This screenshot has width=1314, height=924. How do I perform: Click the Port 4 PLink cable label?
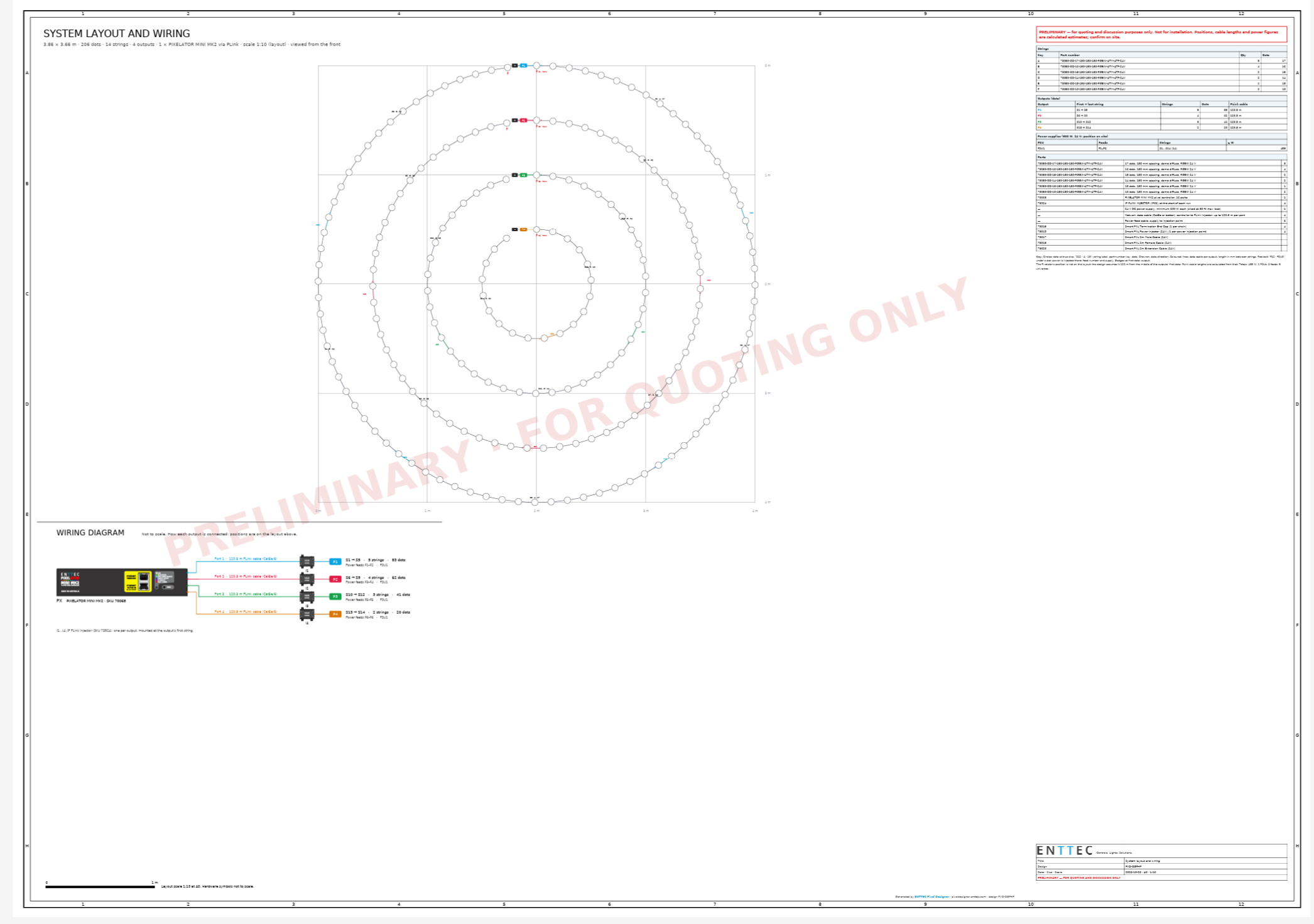[x=246, y=611]
